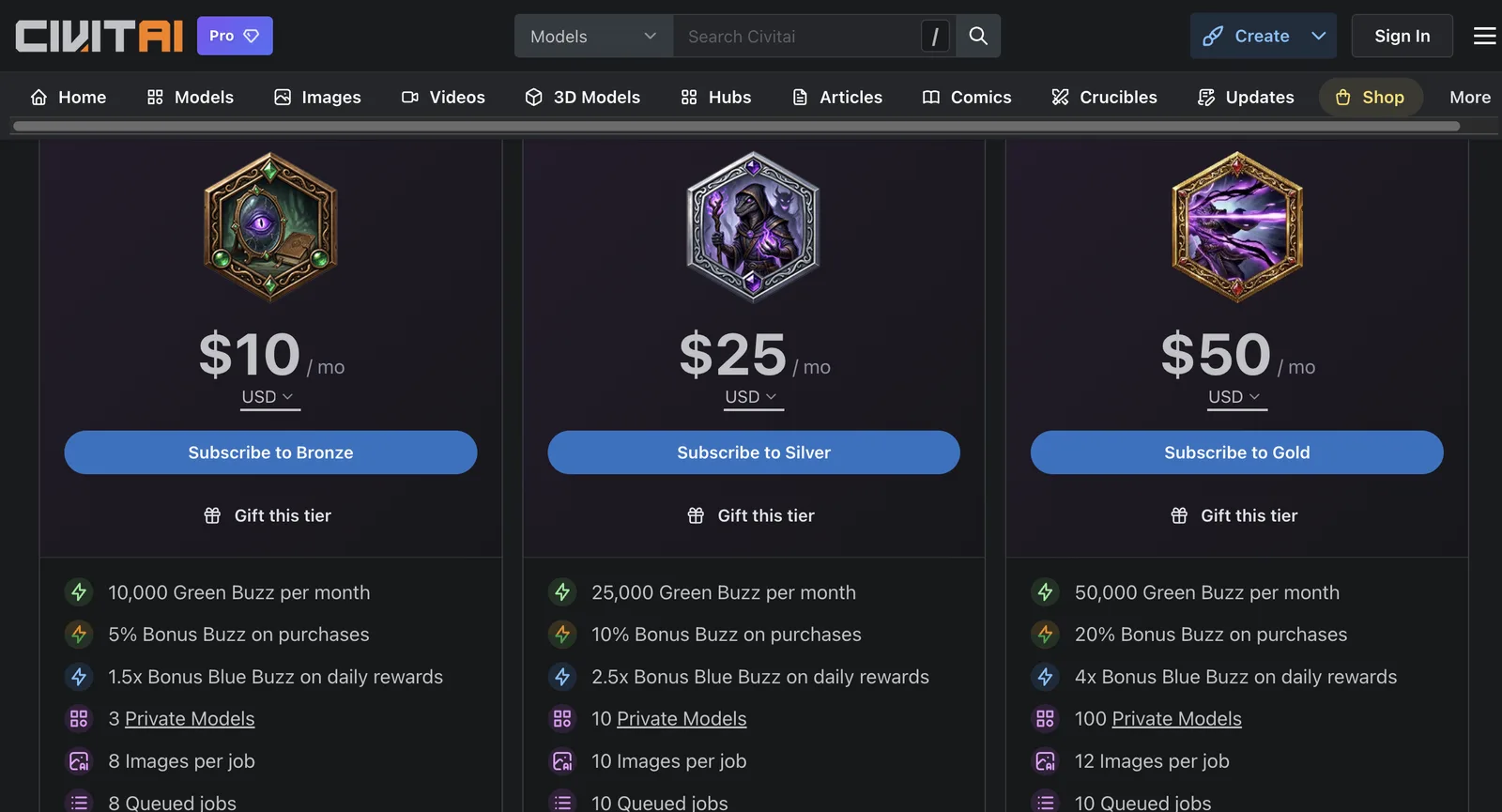
Task: Gift this tier for Bronze plan
Action: (x=268, y=515)
